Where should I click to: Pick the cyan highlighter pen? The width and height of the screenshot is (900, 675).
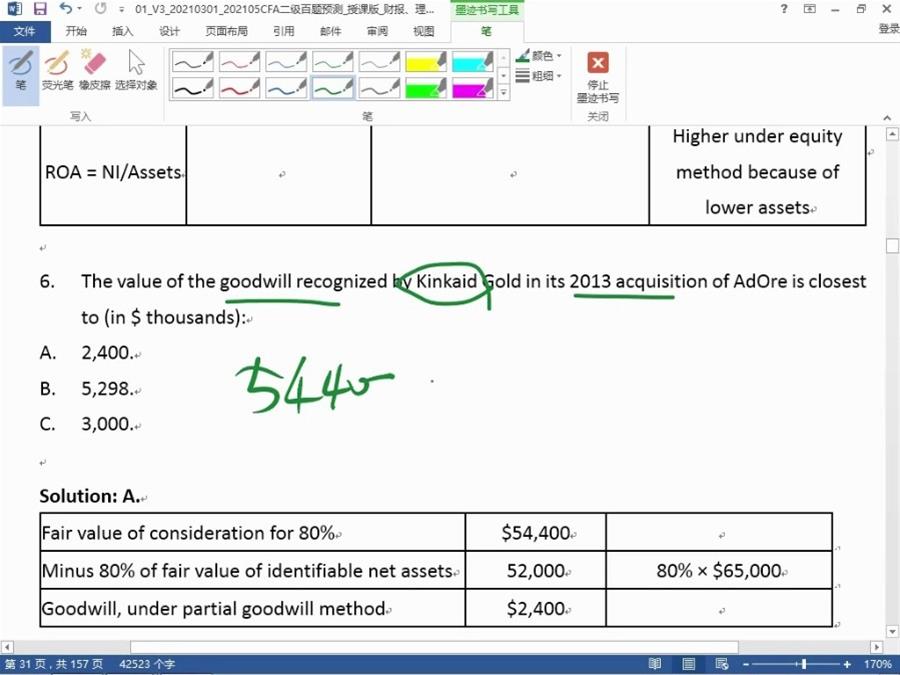[472, 61]
